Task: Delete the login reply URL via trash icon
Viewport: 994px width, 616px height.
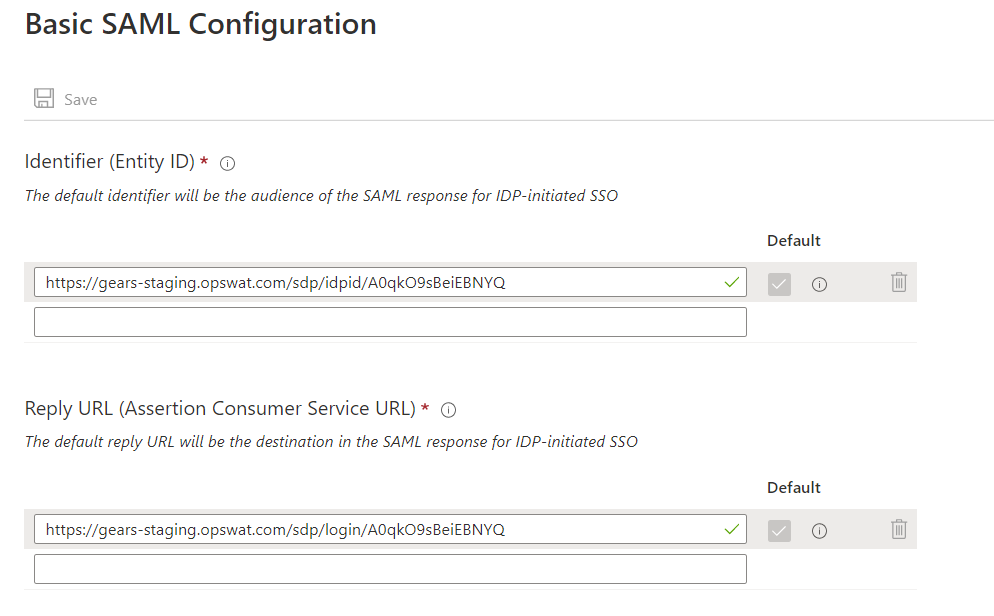Action: click(x=898, y=529)
